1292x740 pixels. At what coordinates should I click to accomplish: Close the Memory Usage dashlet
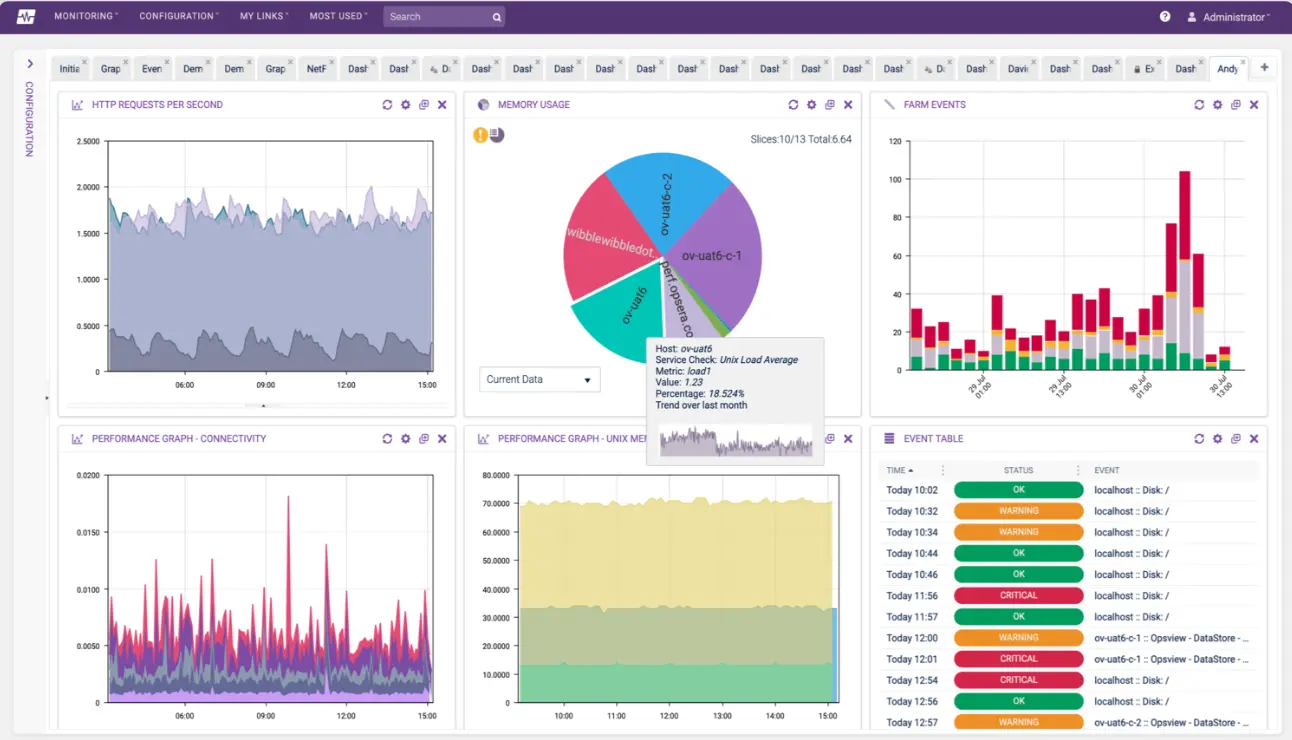[x=848, y=104]
